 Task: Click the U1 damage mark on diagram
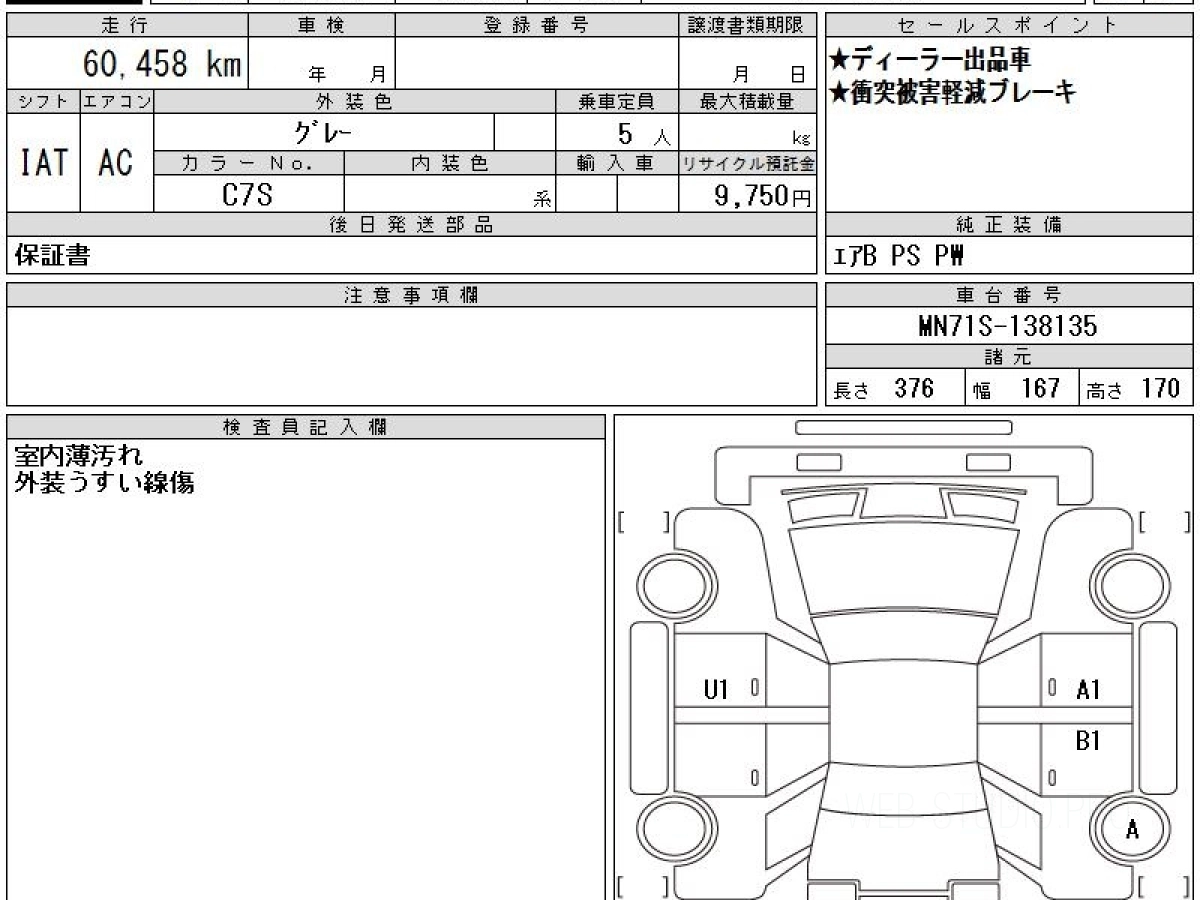(x=716, y=689)
